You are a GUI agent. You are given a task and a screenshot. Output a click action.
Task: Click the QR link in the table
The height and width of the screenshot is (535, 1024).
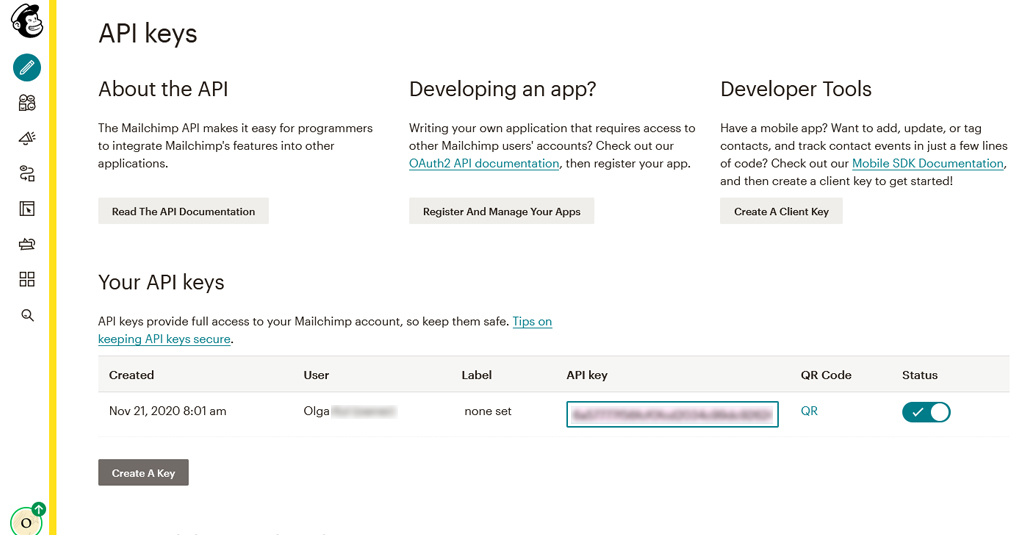[809, 411]
